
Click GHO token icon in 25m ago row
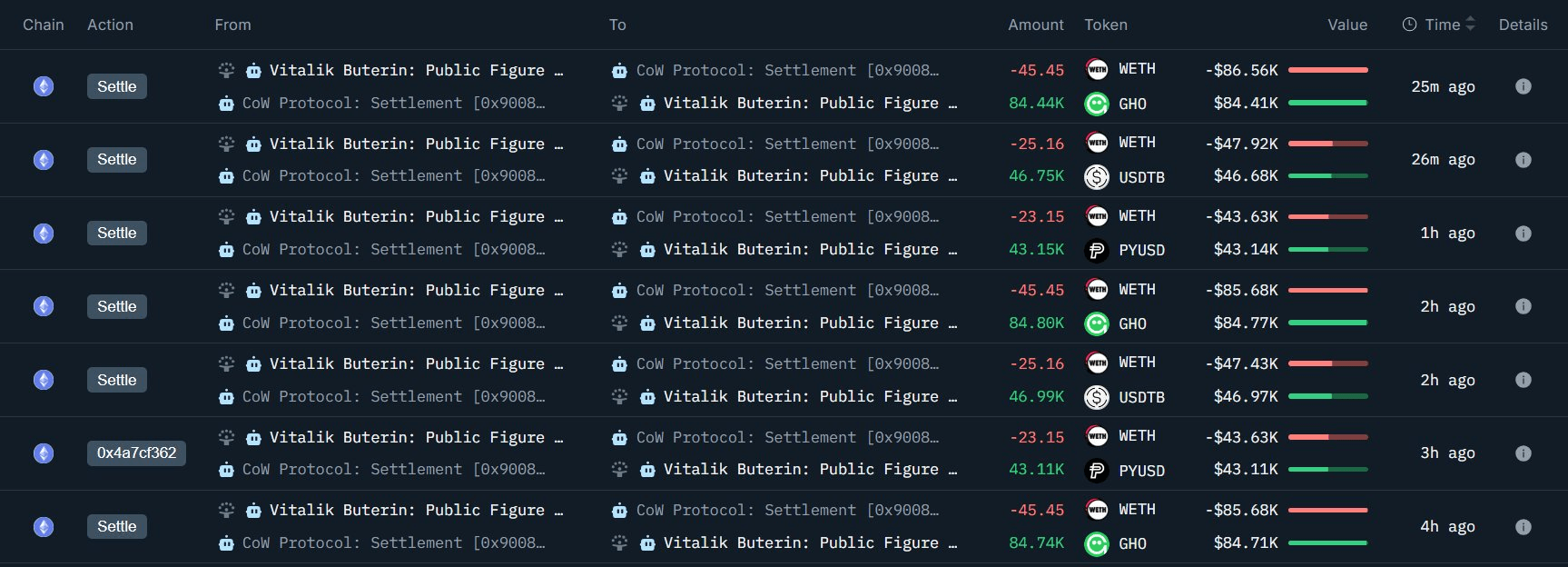(1097, 104)
